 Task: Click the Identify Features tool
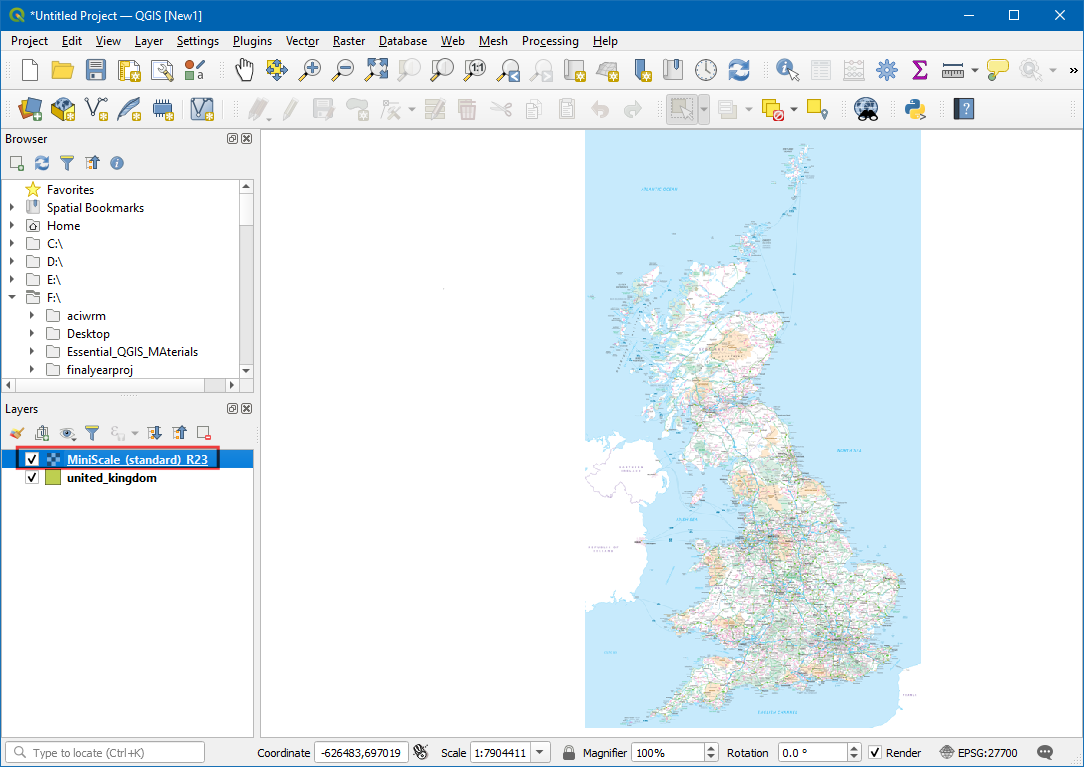pos(787,70)
